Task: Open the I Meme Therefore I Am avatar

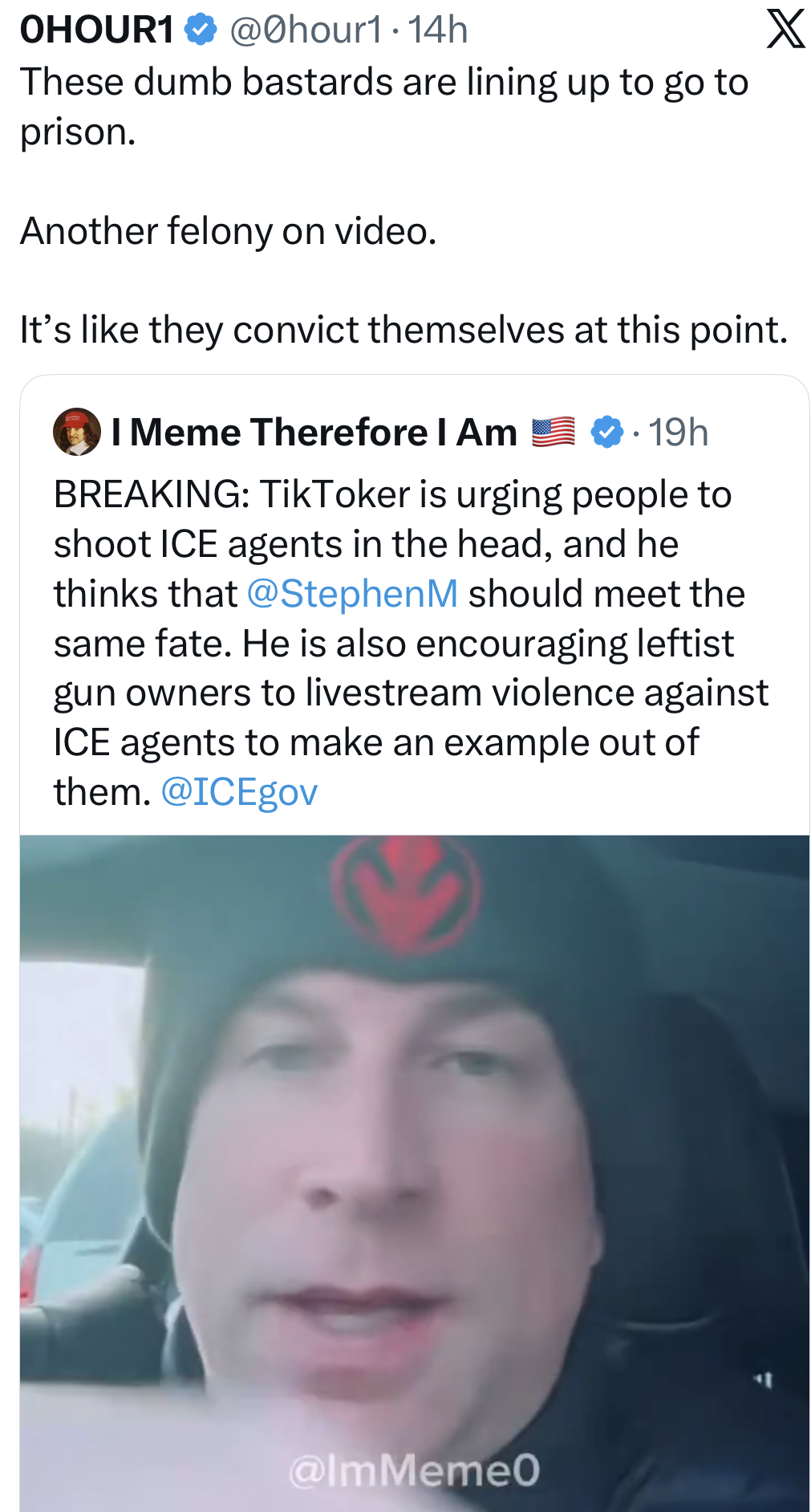Action: 77,432
